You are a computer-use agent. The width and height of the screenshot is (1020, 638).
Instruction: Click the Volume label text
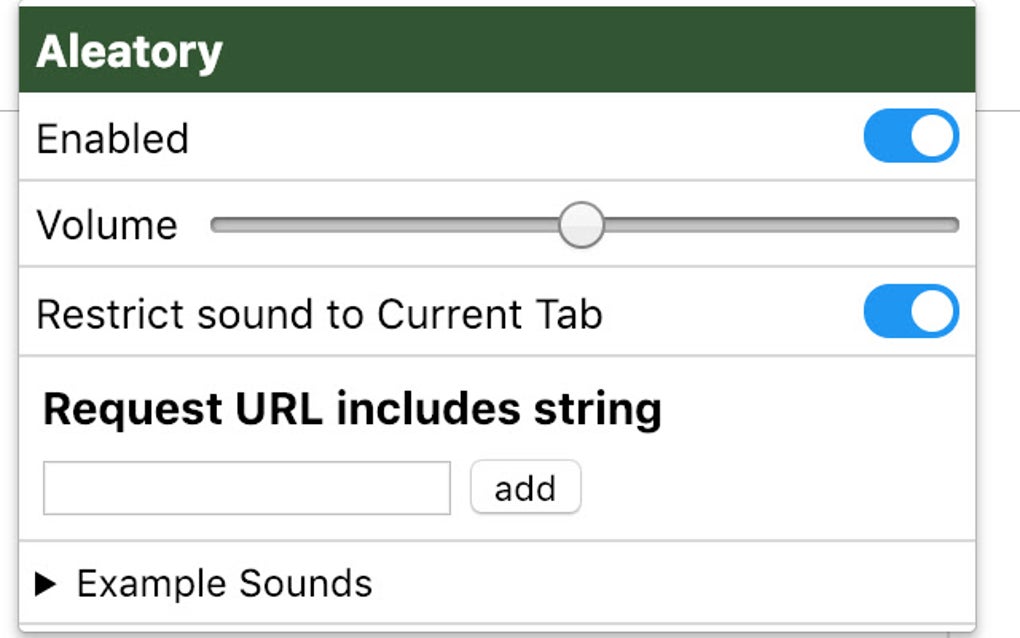108,225
